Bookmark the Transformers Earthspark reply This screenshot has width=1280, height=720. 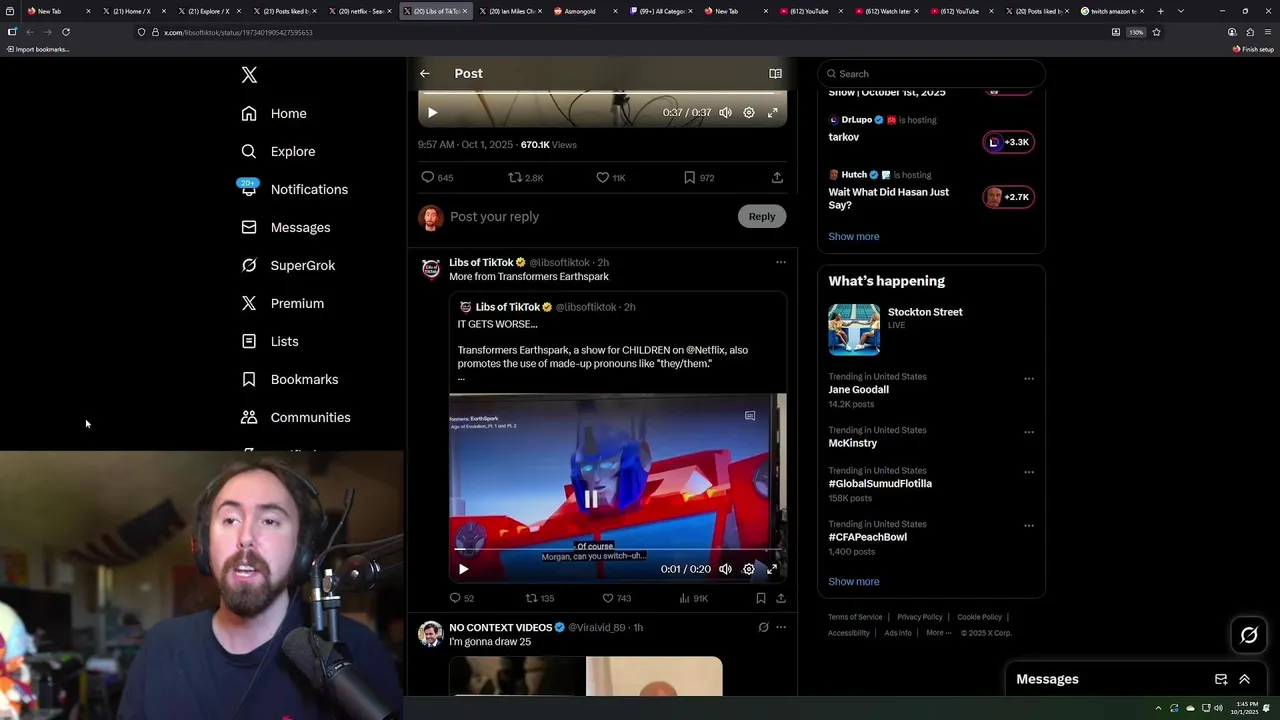click(x=761, y=598)
